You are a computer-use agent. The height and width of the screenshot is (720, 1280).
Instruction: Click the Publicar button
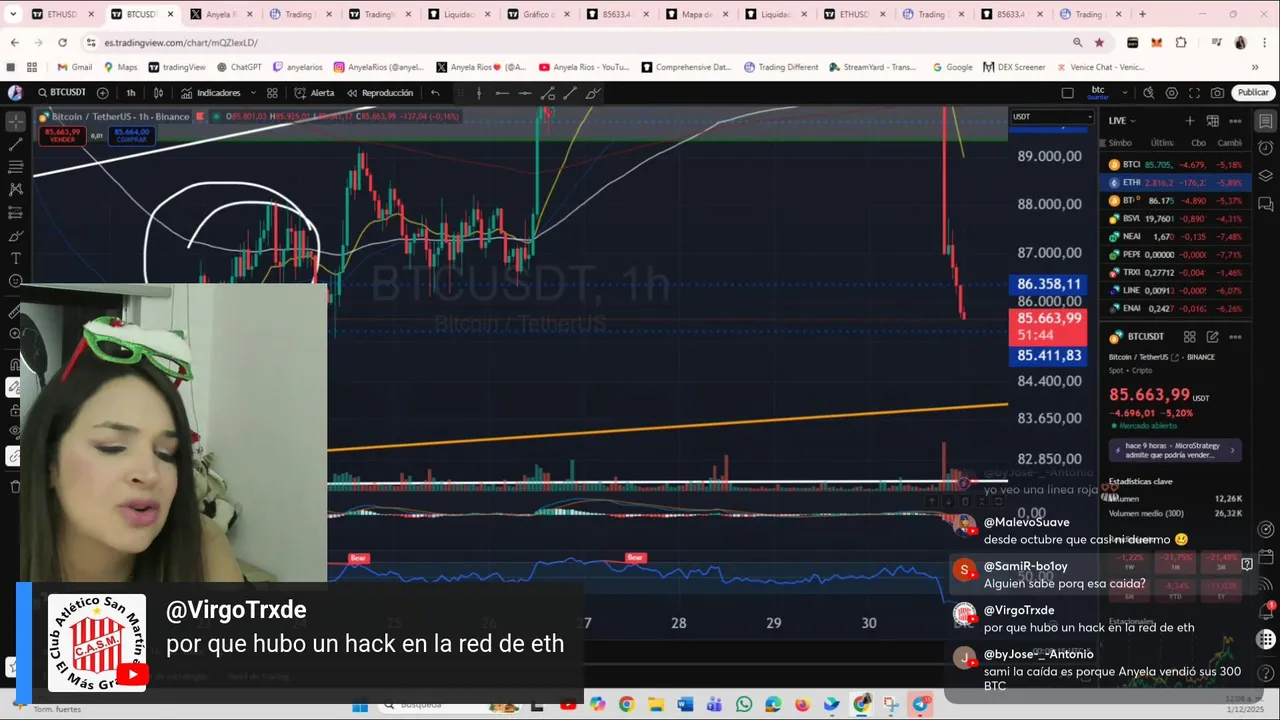pos(1253,93)
